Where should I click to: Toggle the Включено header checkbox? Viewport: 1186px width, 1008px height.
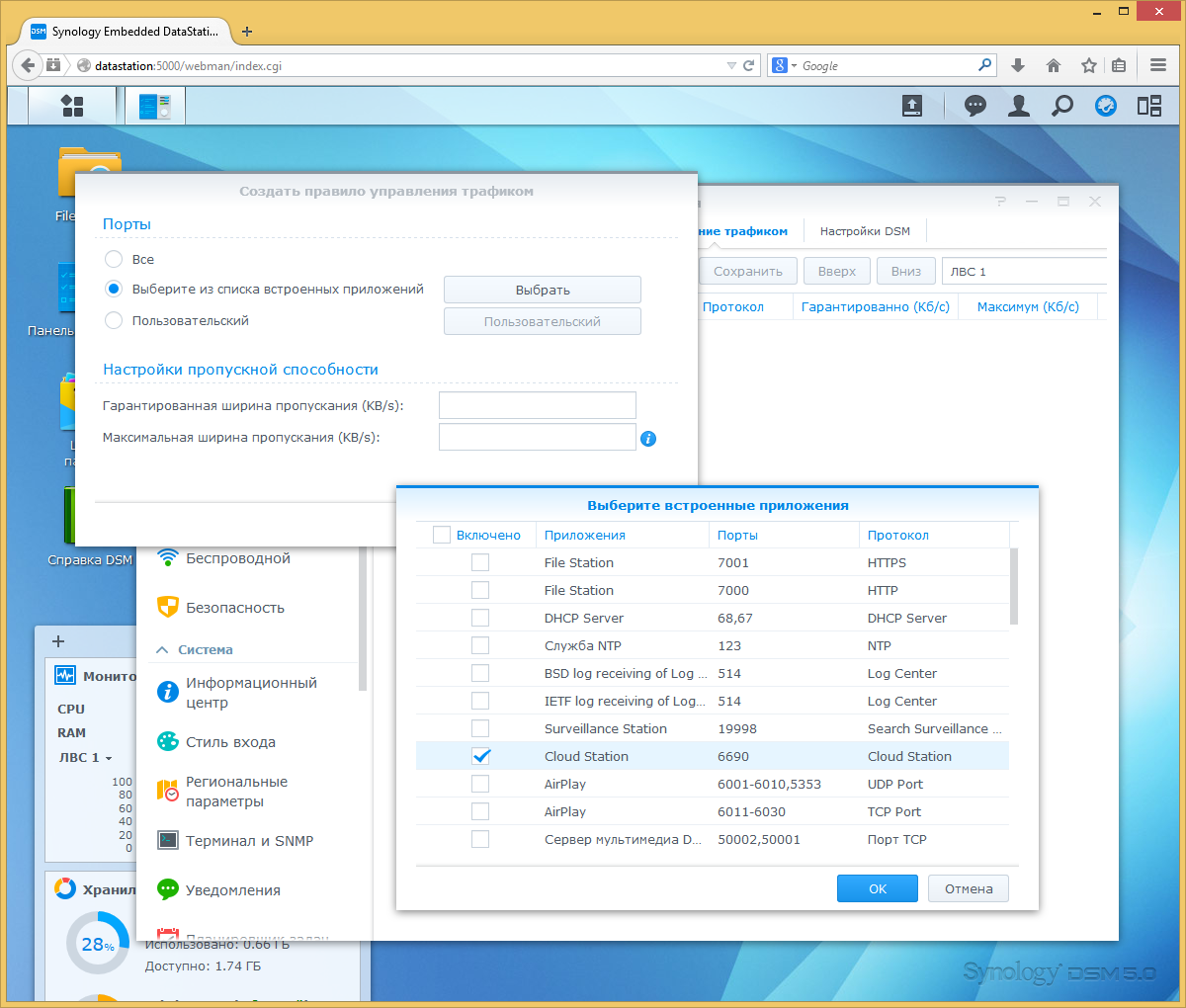pyautogui.click(x=442, y=535)
